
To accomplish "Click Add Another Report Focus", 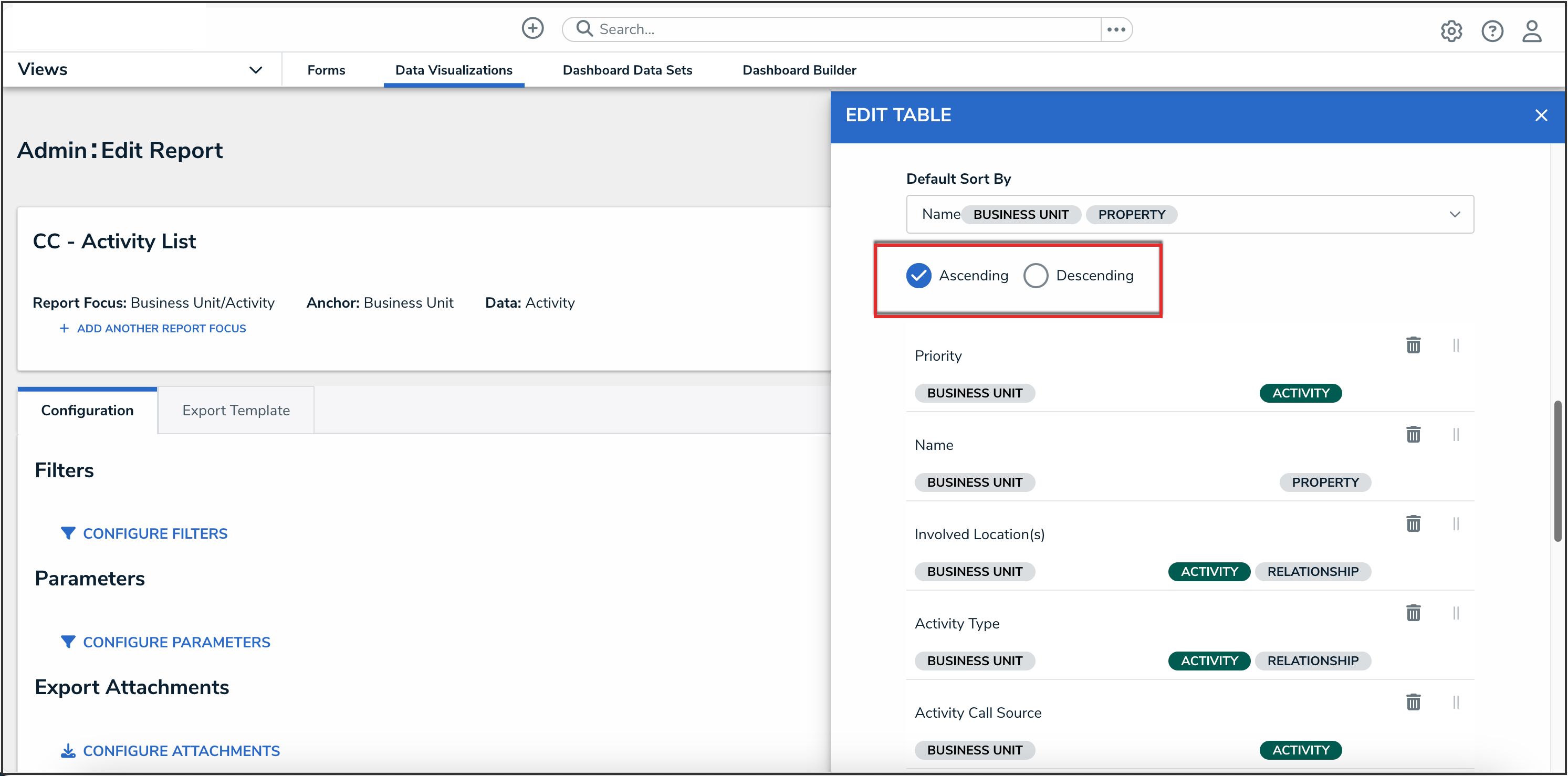I will 161,329.
